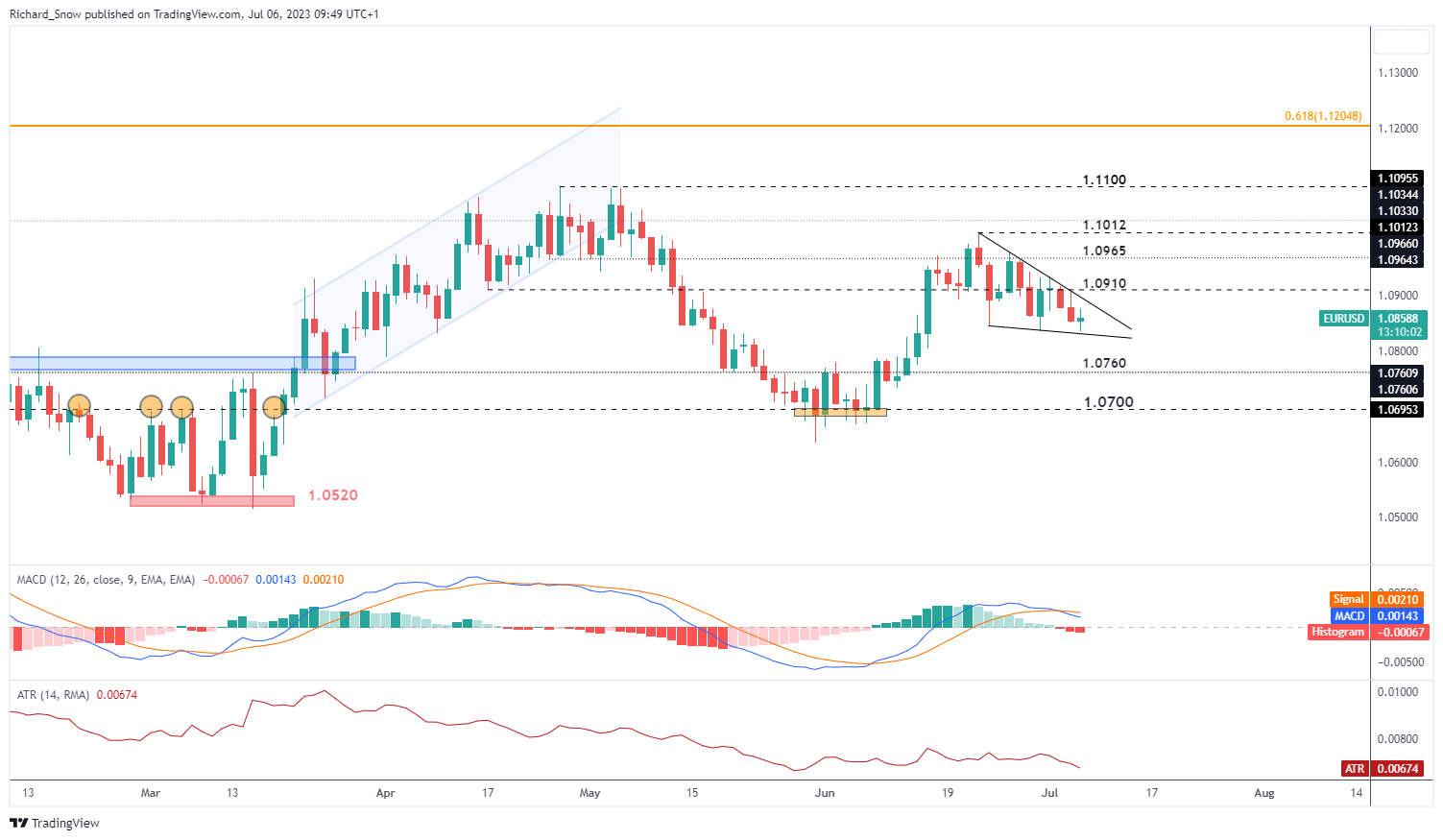Click the Apr label on time axis
Screen dimensions: 1443x840
385,793
